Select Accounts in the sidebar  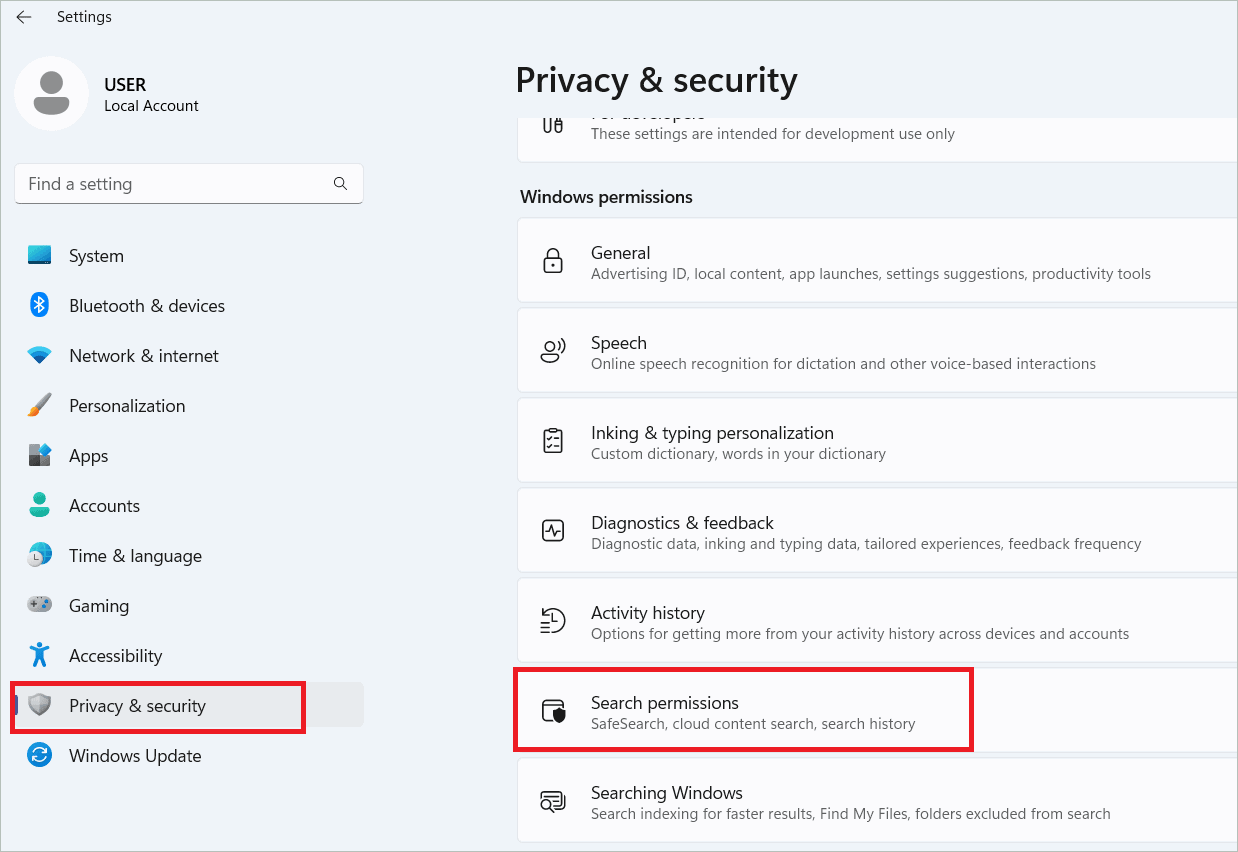(104, 506)
